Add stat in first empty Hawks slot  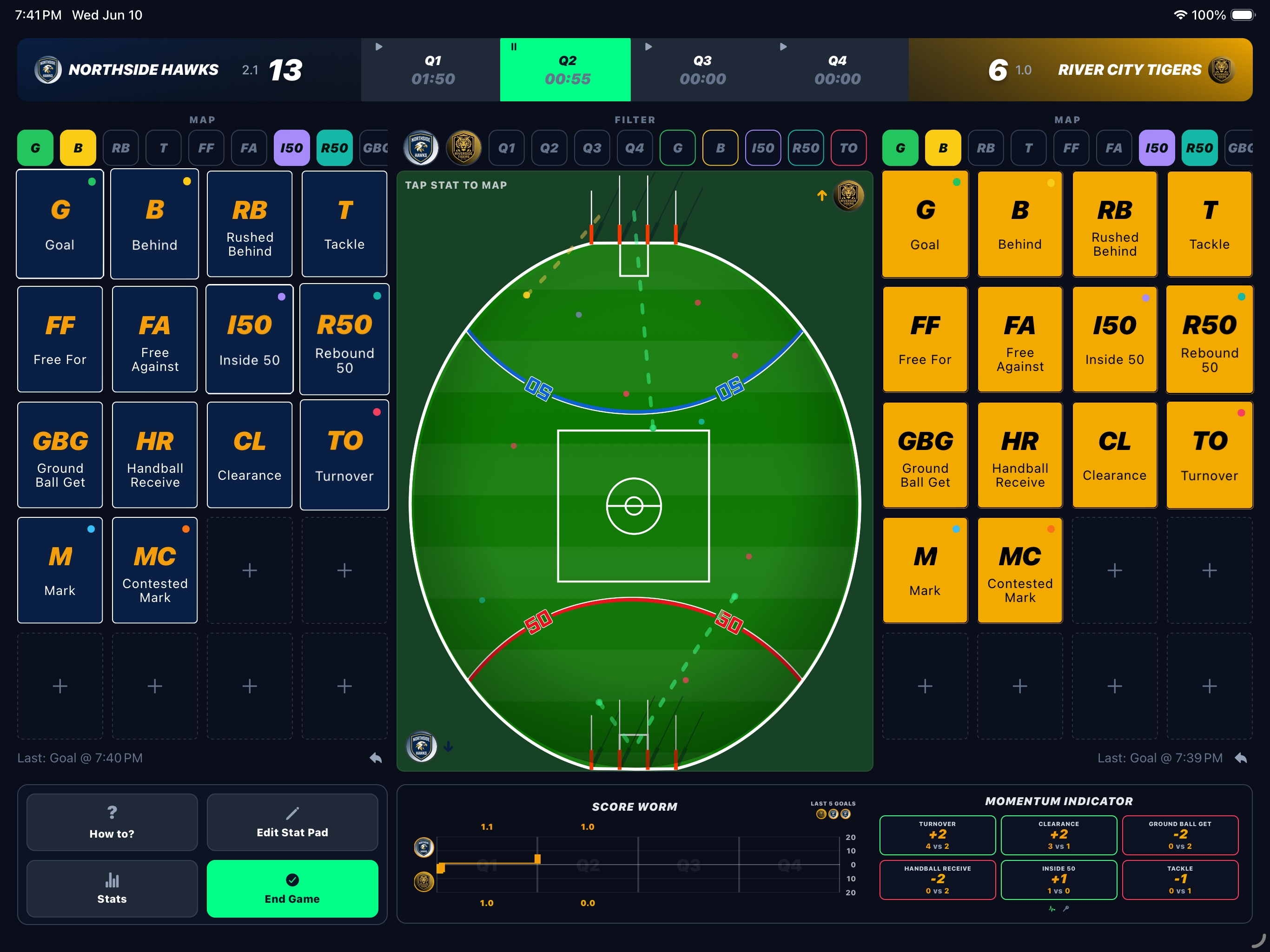coord(250,570)
